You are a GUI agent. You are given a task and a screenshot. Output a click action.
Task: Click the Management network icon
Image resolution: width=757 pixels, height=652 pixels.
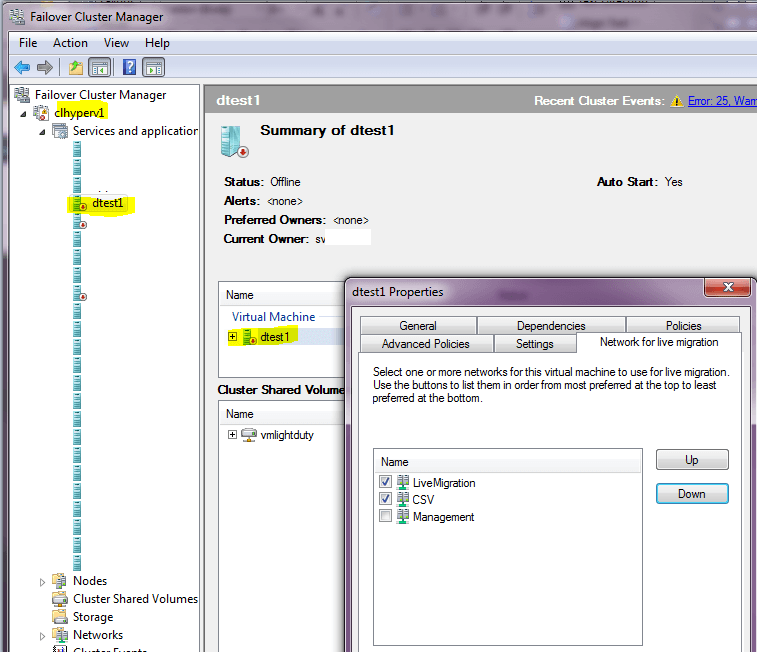[402, 516]
